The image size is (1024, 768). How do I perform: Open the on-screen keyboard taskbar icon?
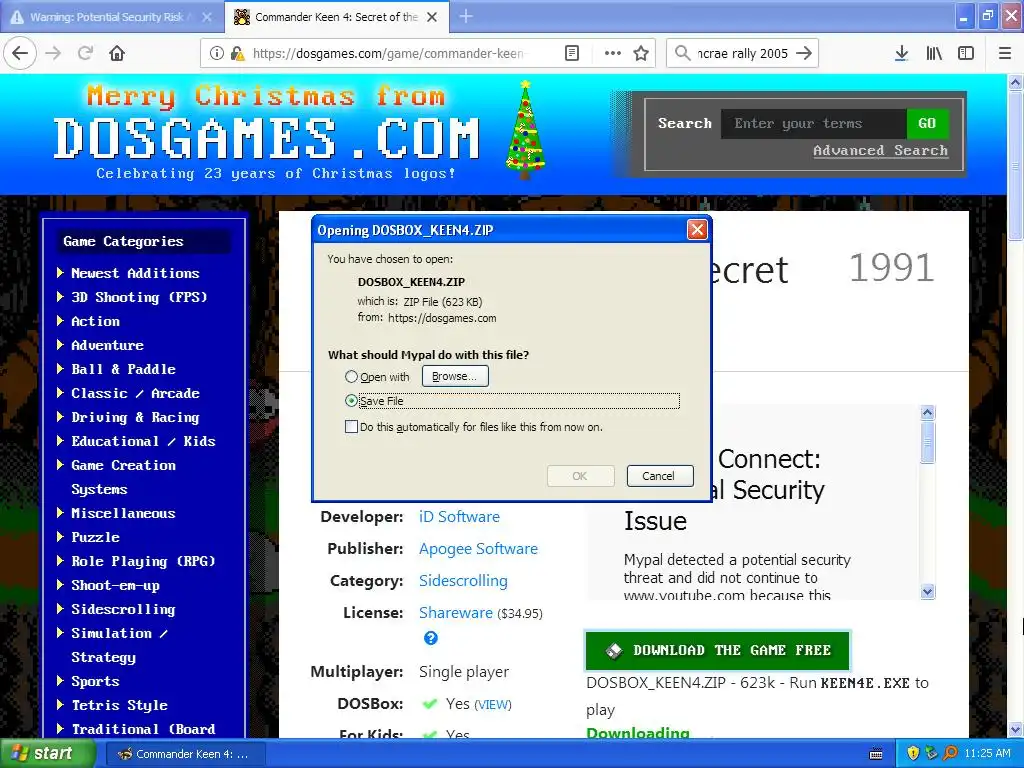coord(876,754)
